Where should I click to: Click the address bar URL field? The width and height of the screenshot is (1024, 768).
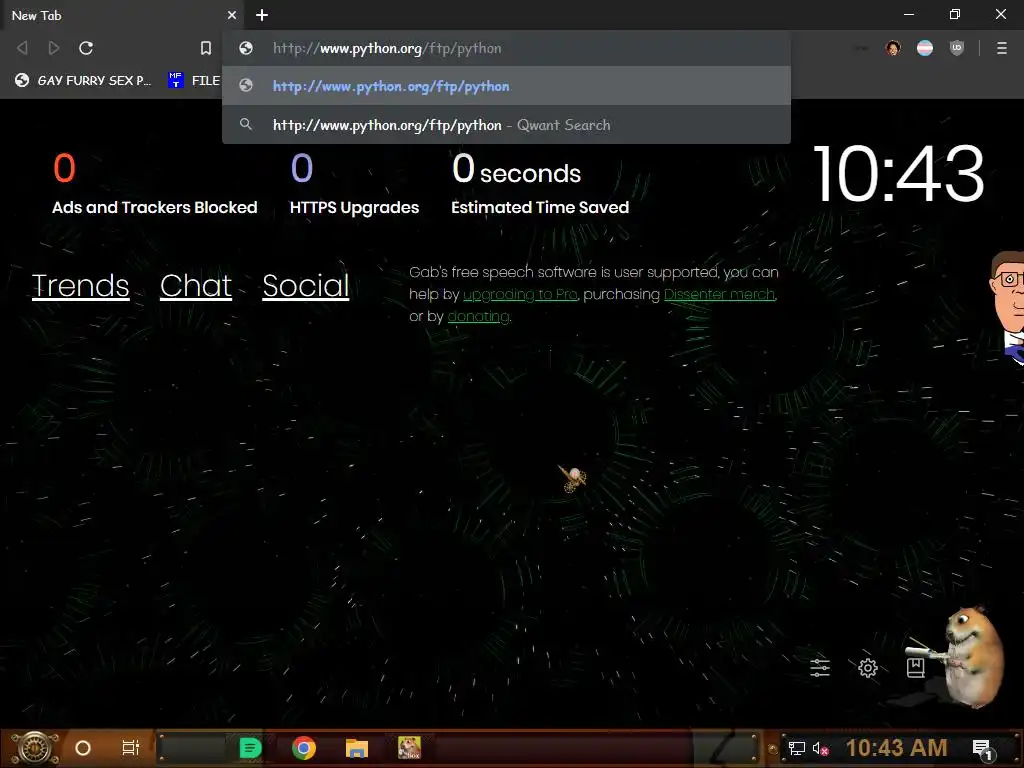tap(506, 48)
